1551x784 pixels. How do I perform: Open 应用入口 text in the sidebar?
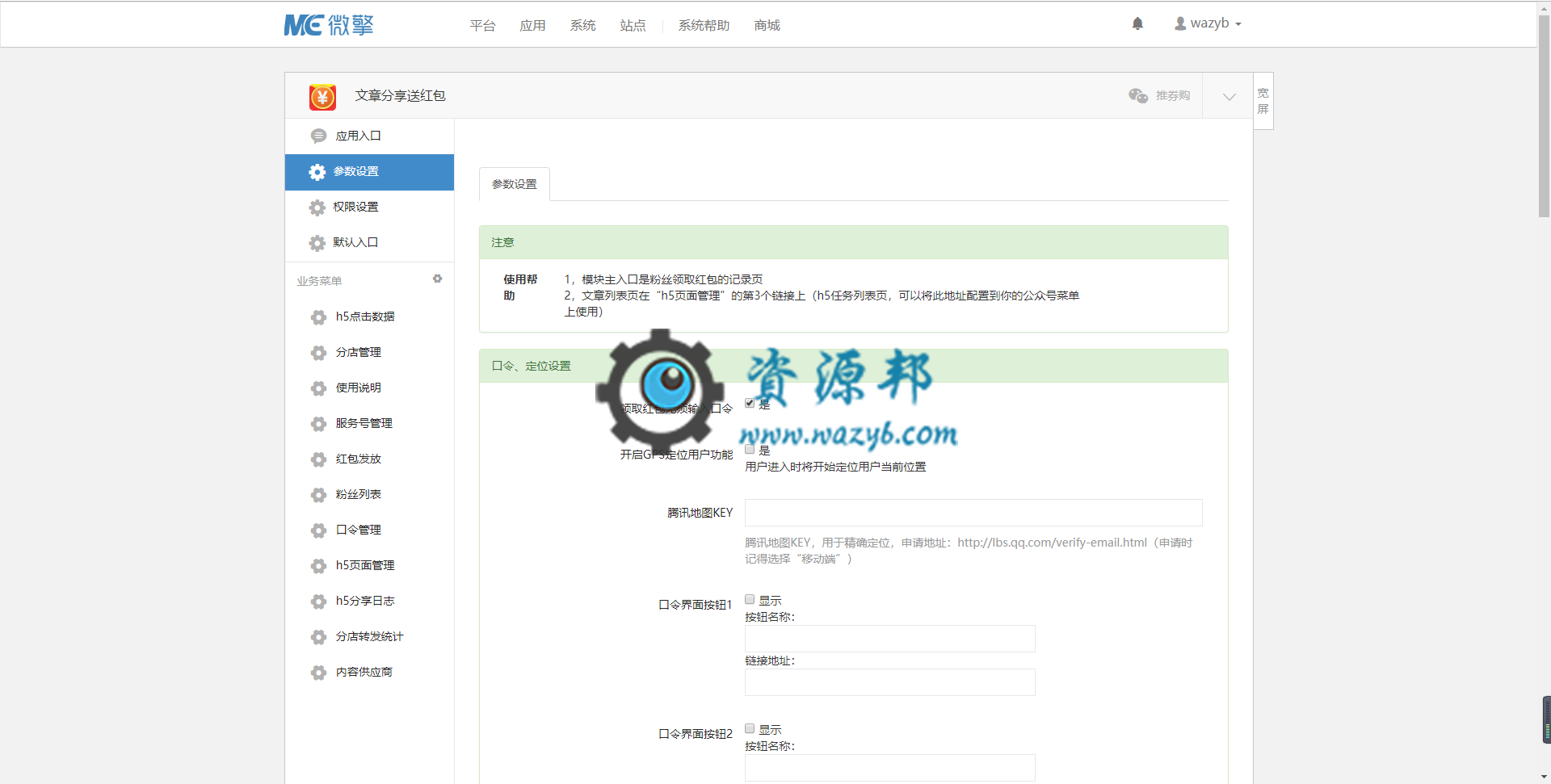358,136
